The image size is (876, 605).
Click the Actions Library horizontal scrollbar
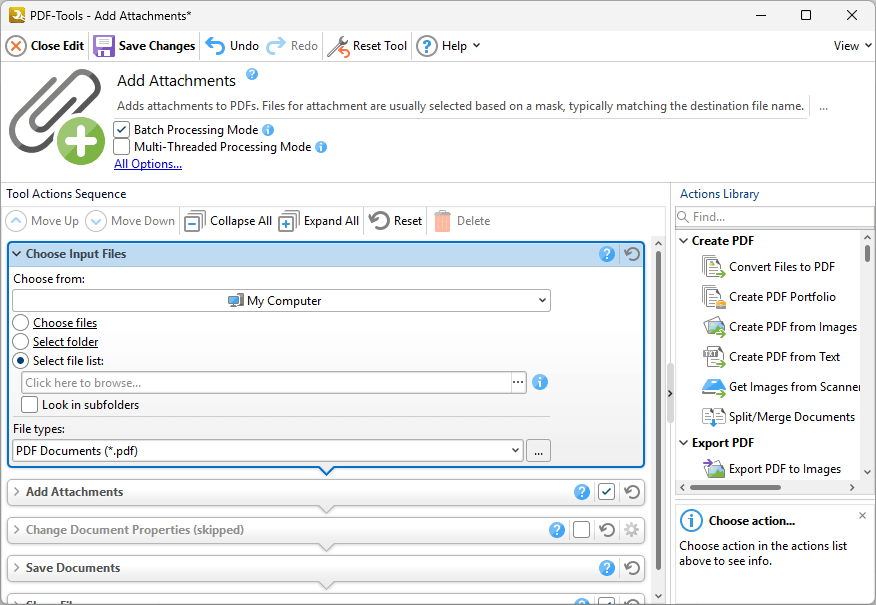[736, 488]
